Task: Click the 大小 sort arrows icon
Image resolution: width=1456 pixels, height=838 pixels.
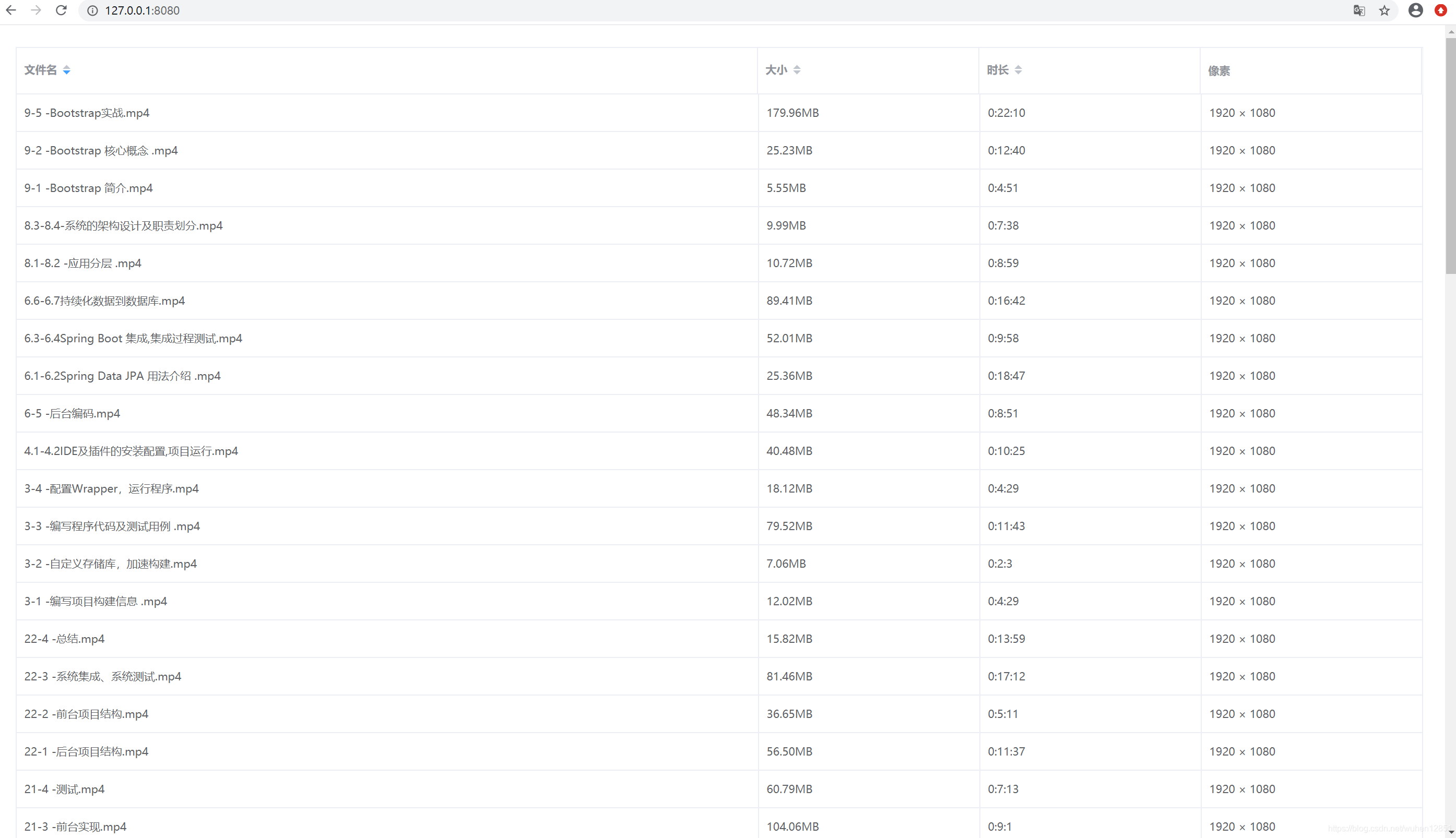Action: [x=797, y=70]
